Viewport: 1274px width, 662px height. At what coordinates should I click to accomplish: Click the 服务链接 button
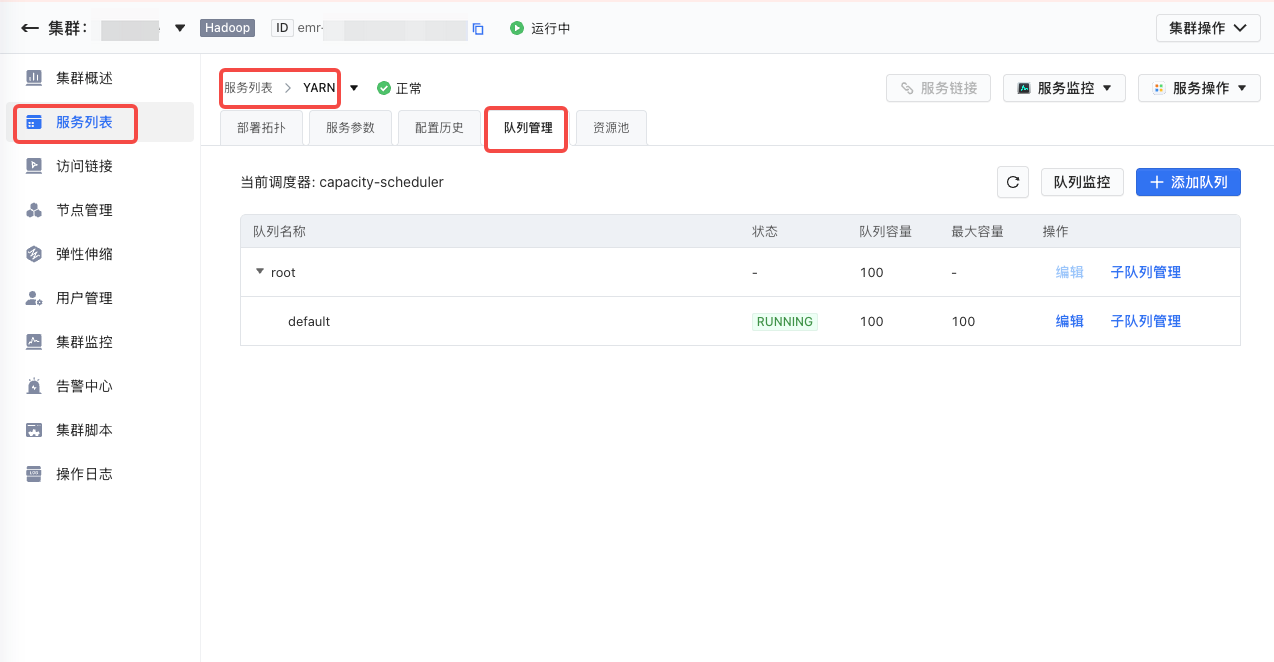tap(938, 88)
